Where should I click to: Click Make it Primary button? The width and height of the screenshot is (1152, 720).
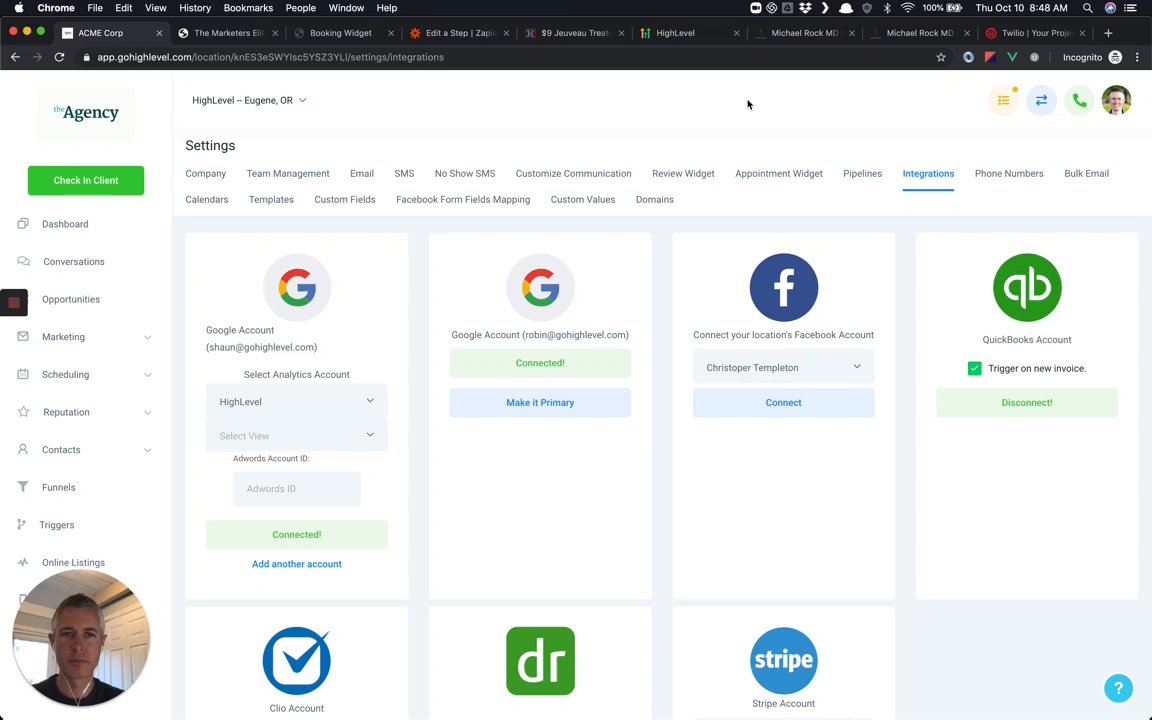pos(540,403)
